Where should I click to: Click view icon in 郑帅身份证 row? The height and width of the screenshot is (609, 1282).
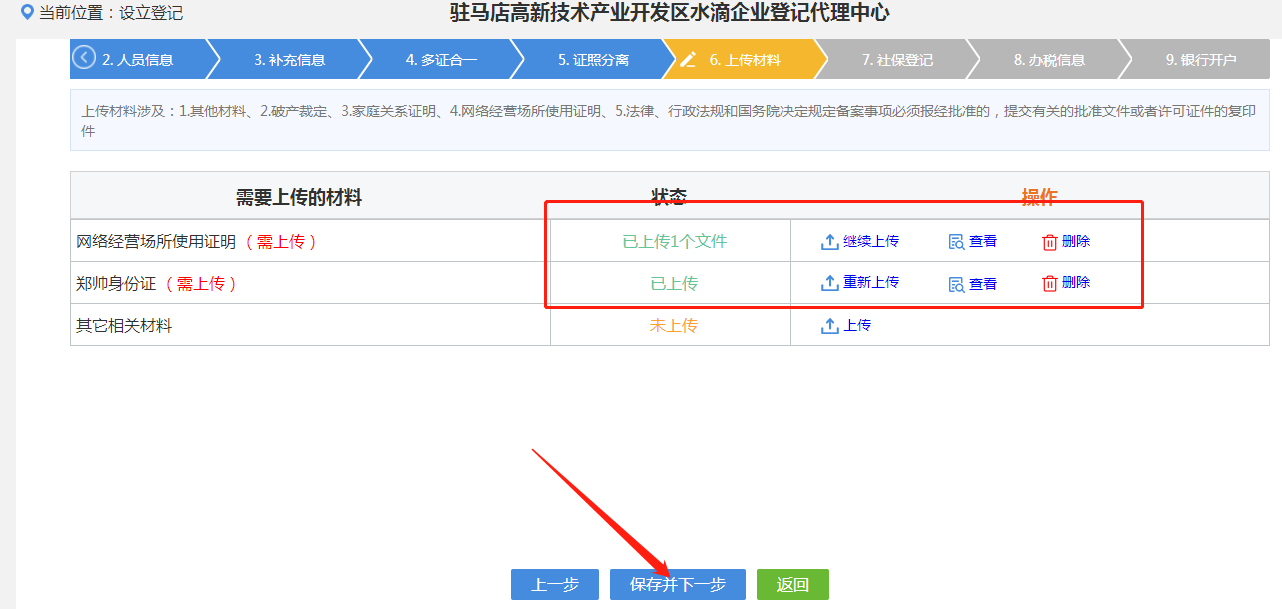tap(956, 284)
